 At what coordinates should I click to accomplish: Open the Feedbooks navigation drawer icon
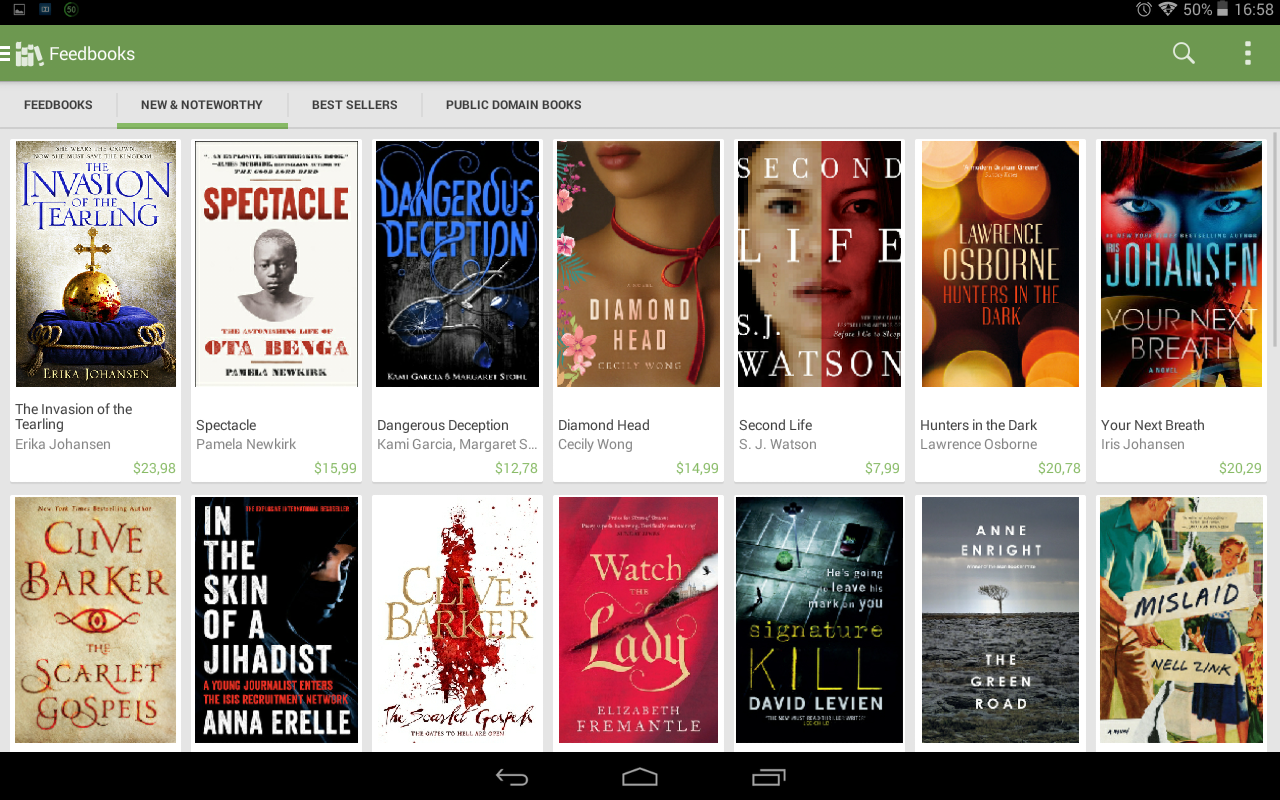[21, 54]
